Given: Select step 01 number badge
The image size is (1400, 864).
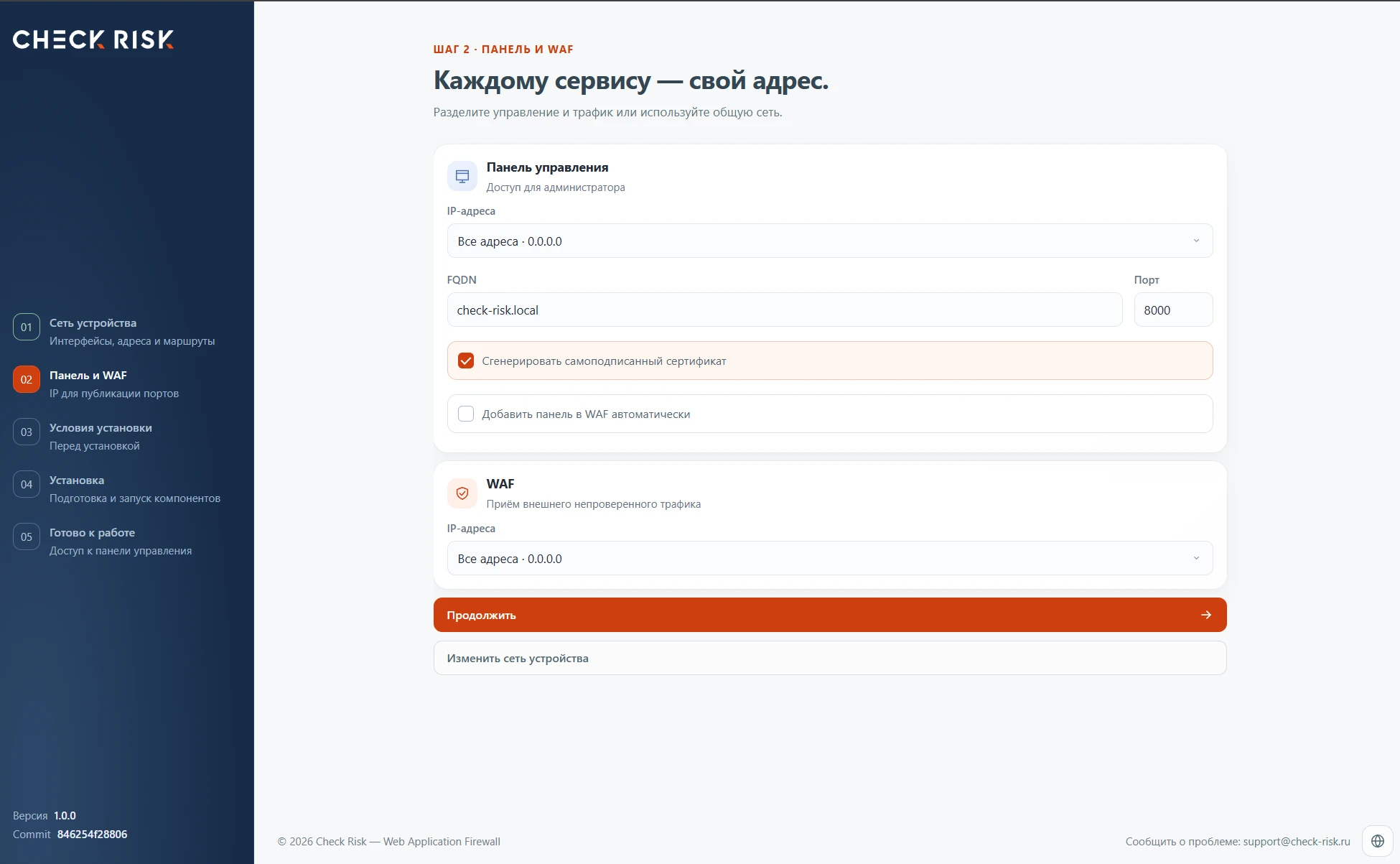Looking at the screenshot, I should coord(27,327).
